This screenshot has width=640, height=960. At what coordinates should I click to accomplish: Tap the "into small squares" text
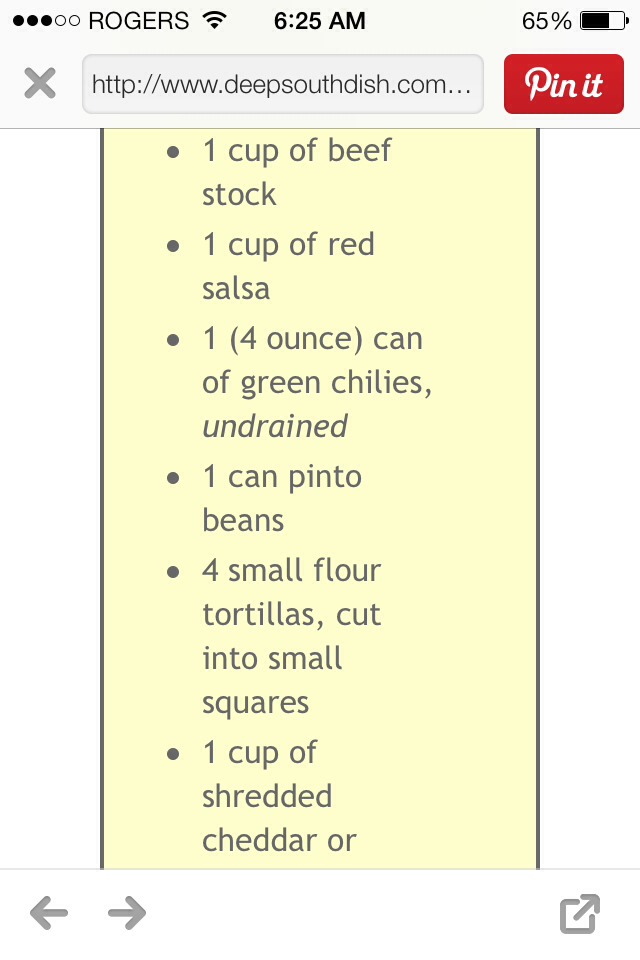(272, 681)
